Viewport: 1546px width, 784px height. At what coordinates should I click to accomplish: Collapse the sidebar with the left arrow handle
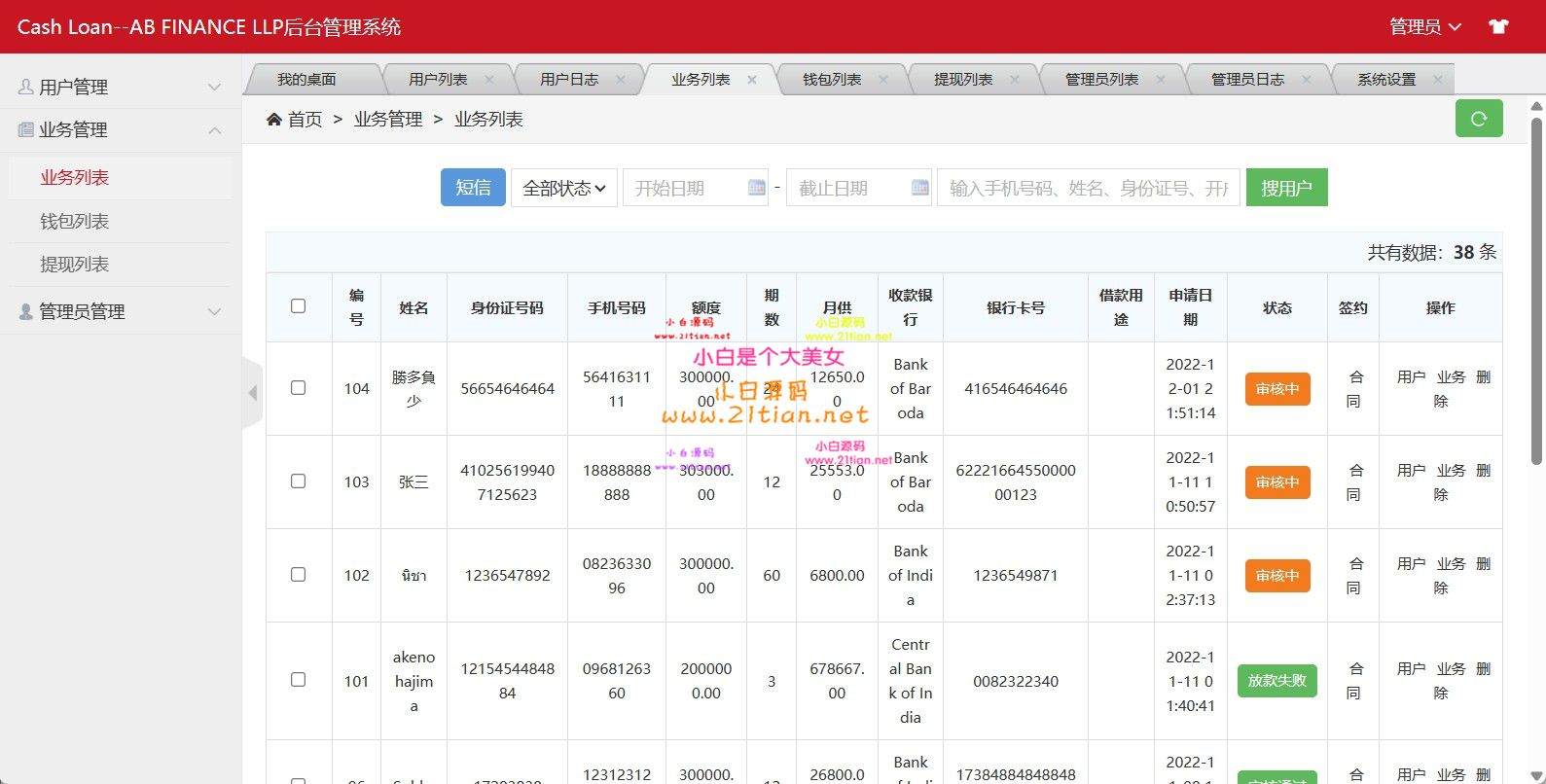point(253,393)
